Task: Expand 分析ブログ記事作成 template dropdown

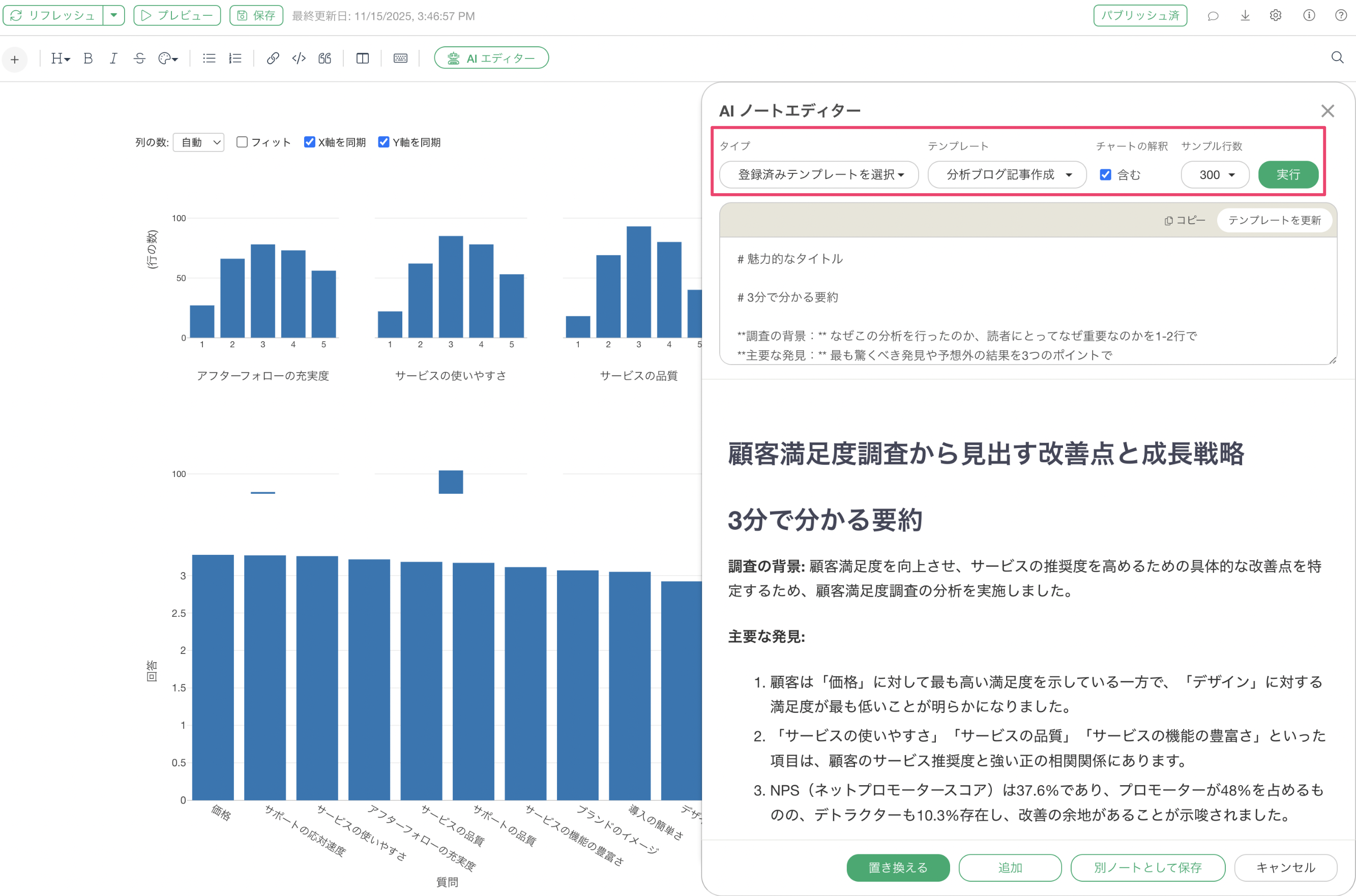Action: [1006, 175]
